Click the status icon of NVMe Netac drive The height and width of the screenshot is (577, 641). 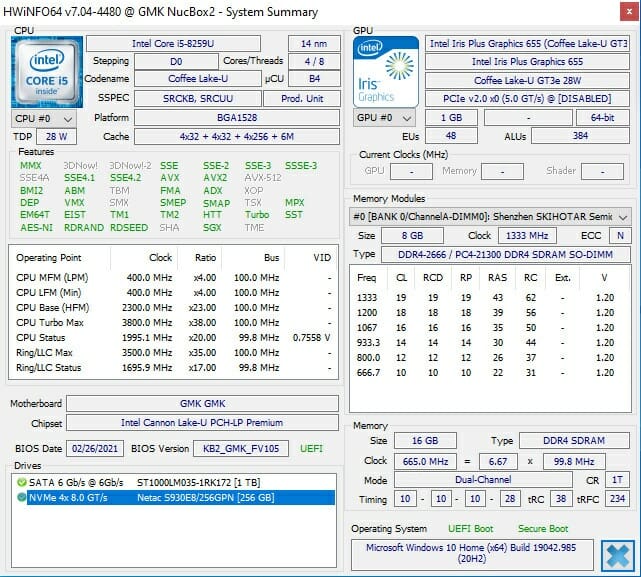22,498
